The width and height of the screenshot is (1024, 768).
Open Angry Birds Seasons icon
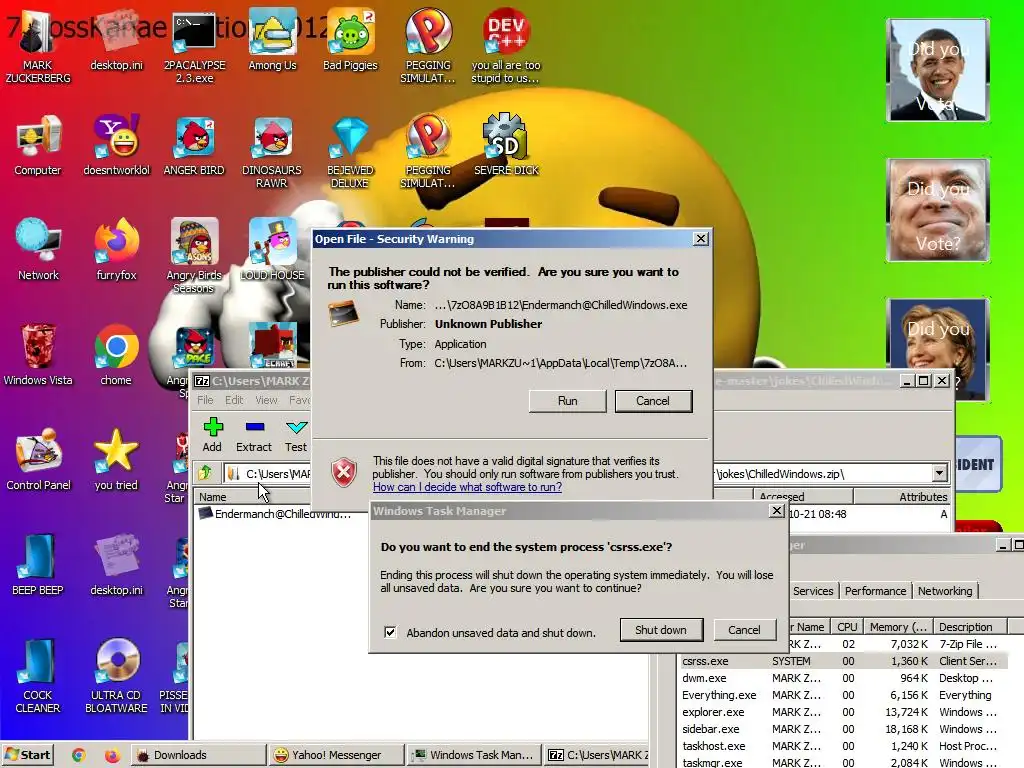(x=194, y=257)
